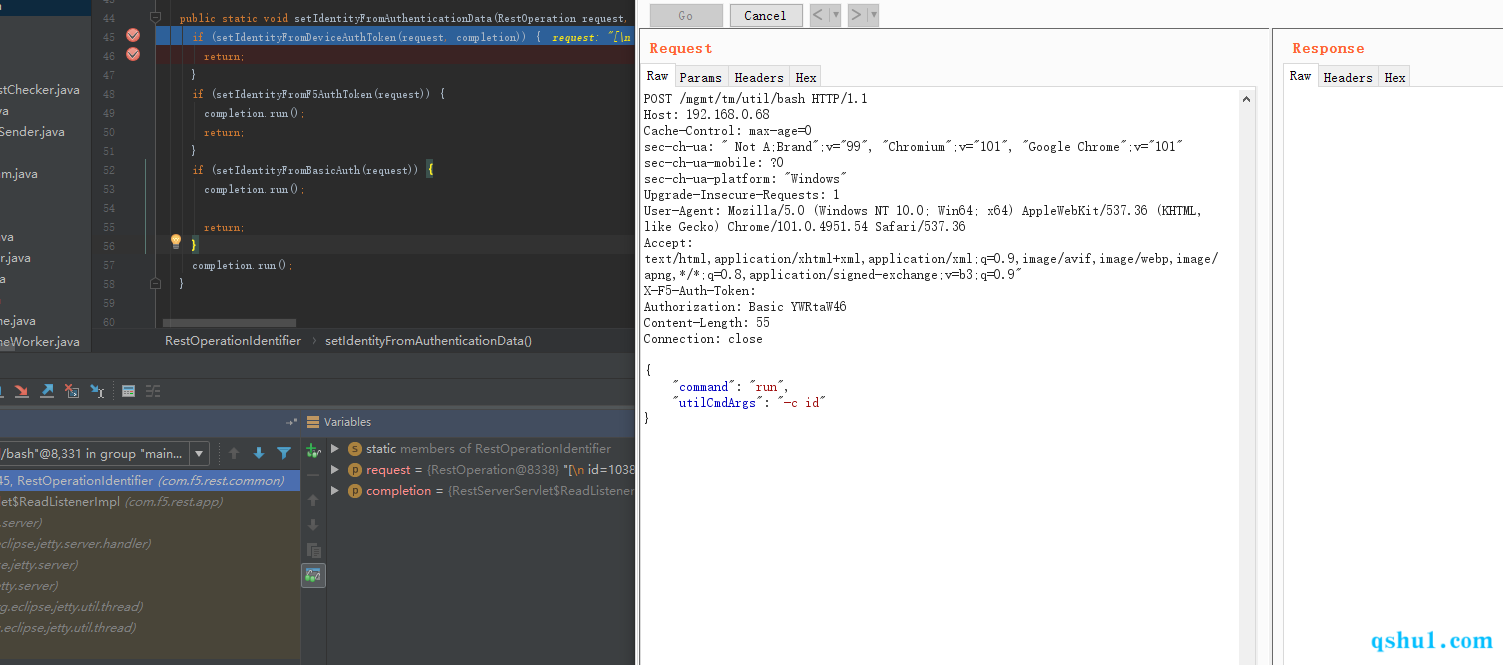Click the remove watch minus icon
This screenshot has height=665, width=1503.
pos(313,474)
